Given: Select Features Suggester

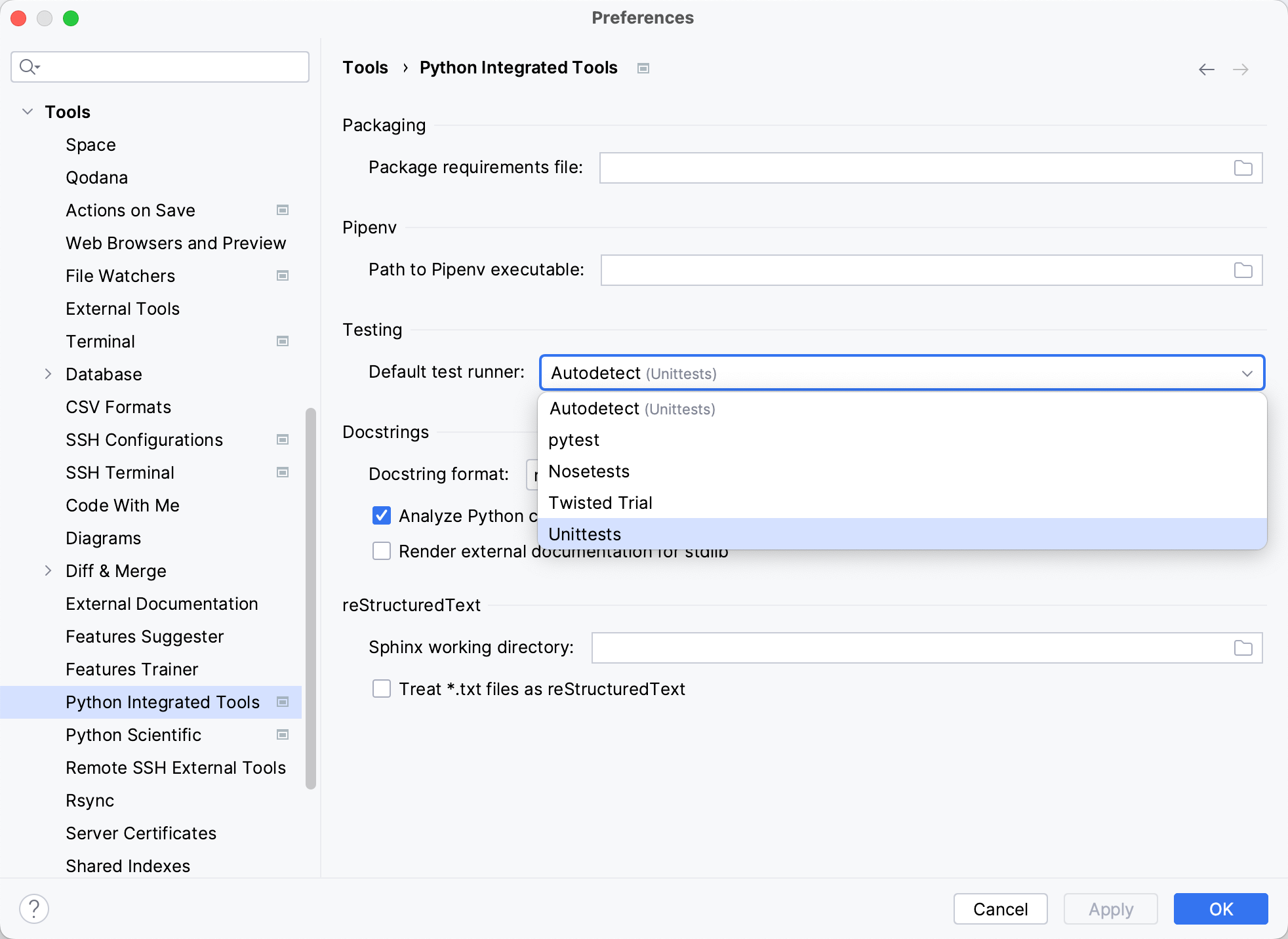Looking at the screenshot, I should point(145,636).
